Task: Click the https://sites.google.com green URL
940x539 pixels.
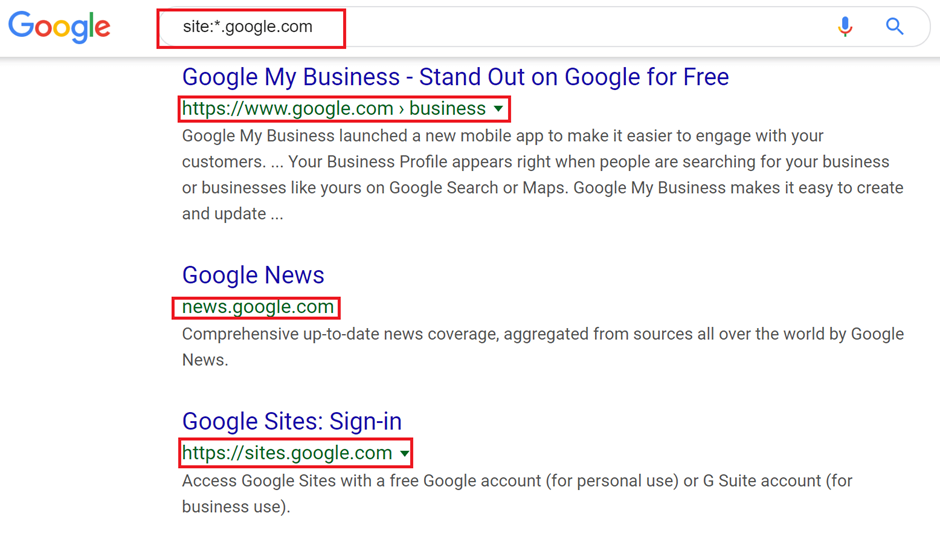Action: pos(286,453)
